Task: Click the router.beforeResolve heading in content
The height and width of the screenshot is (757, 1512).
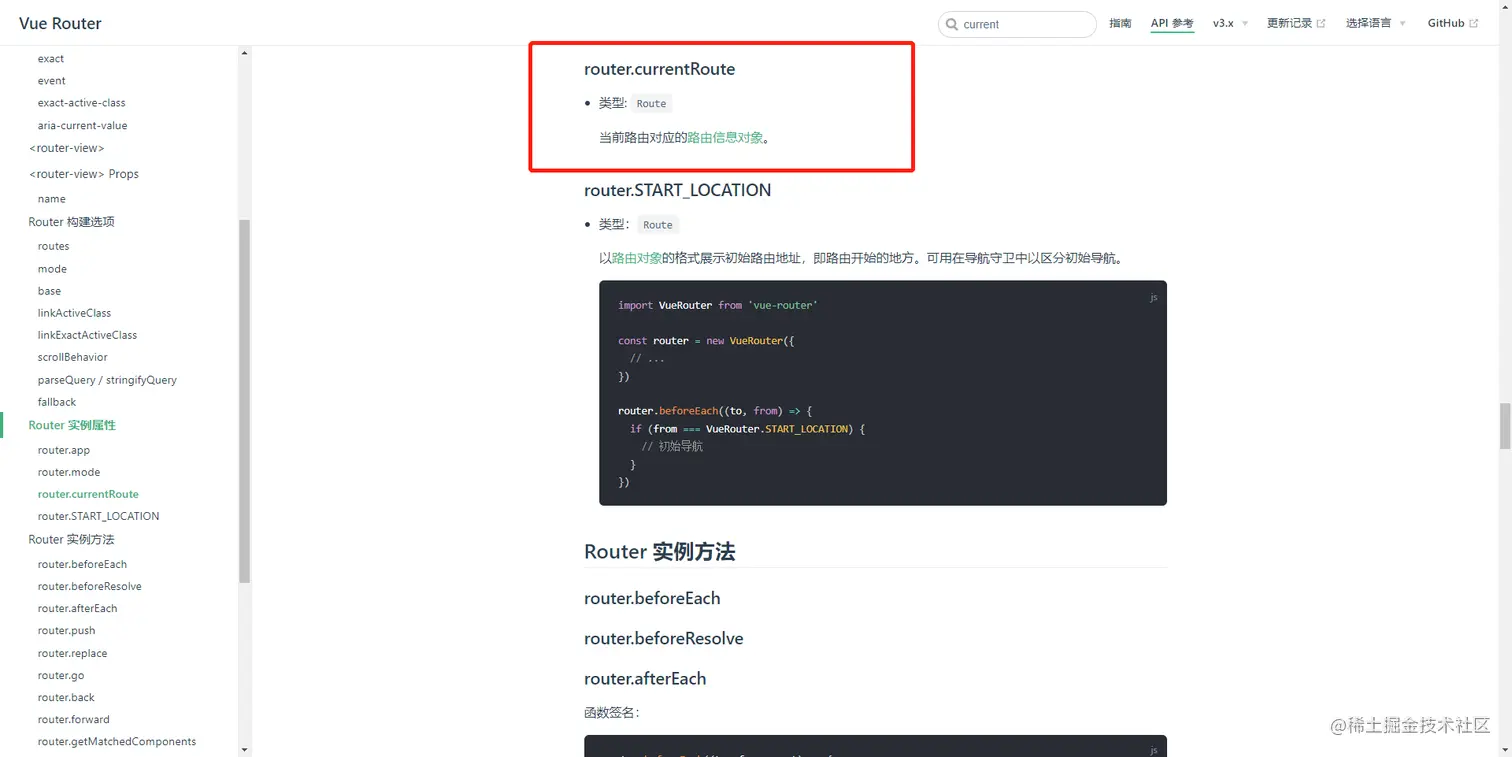Action: pyautogui.click(x=663, y=638)
